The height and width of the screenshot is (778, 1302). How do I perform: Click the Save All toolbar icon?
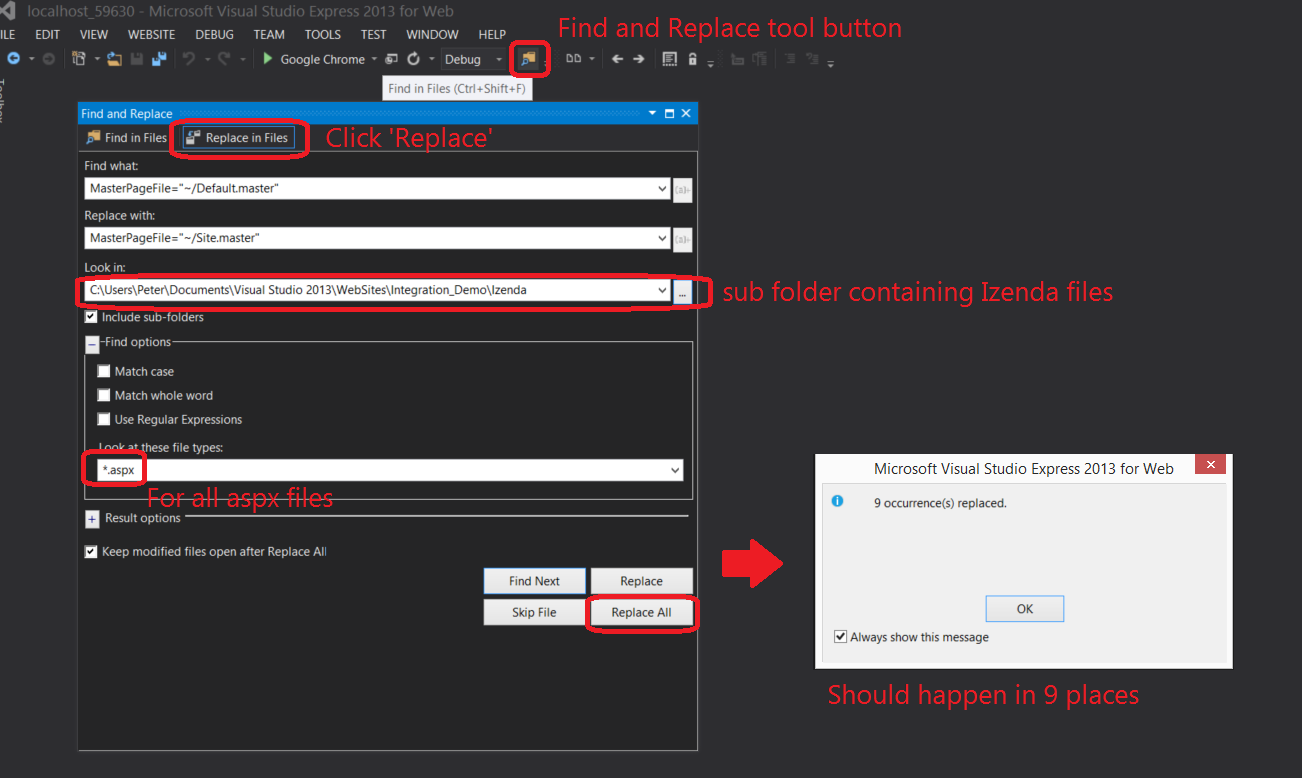tap(158, 59)
